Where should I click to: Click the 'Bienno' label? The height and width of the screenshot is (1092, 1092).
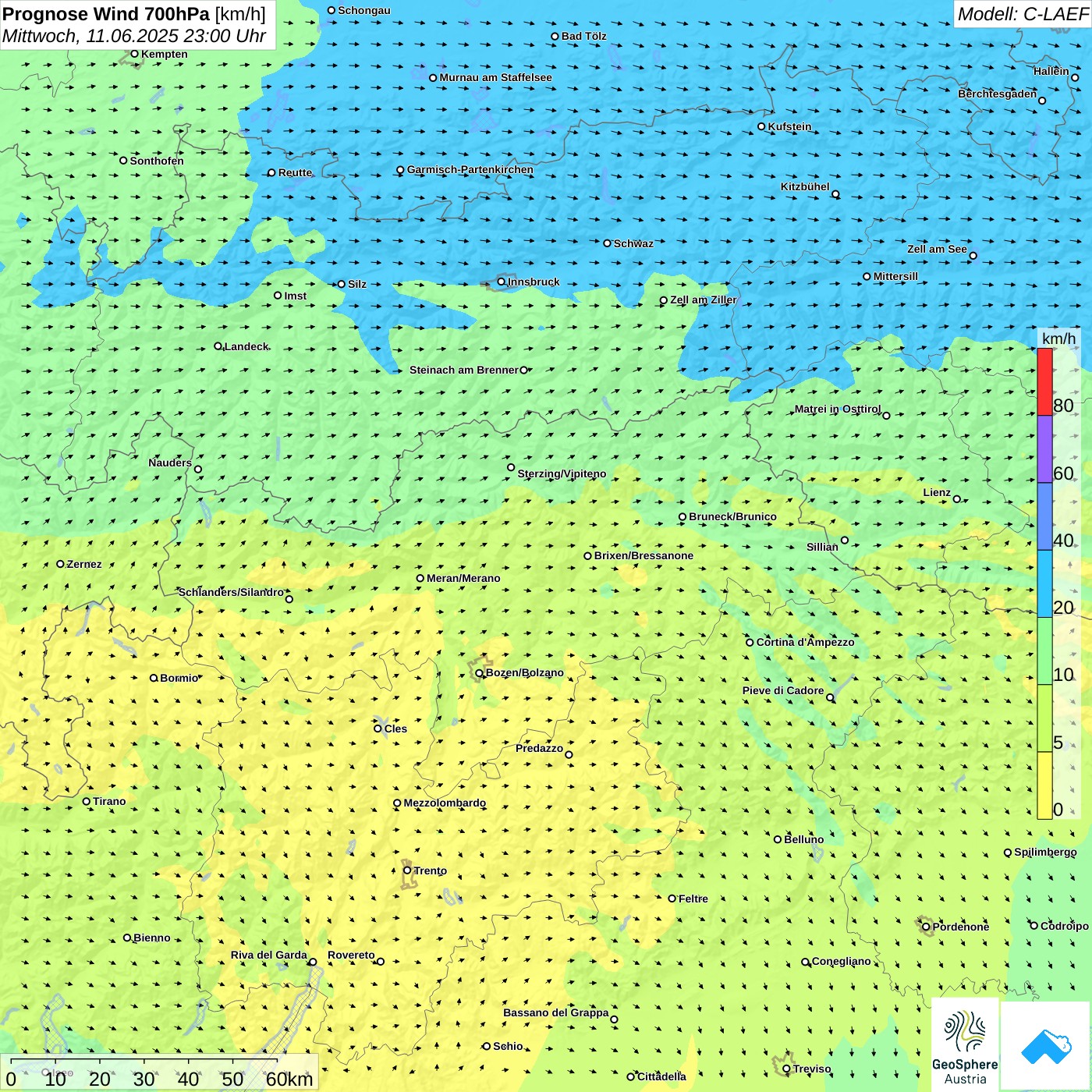(151, 938)
